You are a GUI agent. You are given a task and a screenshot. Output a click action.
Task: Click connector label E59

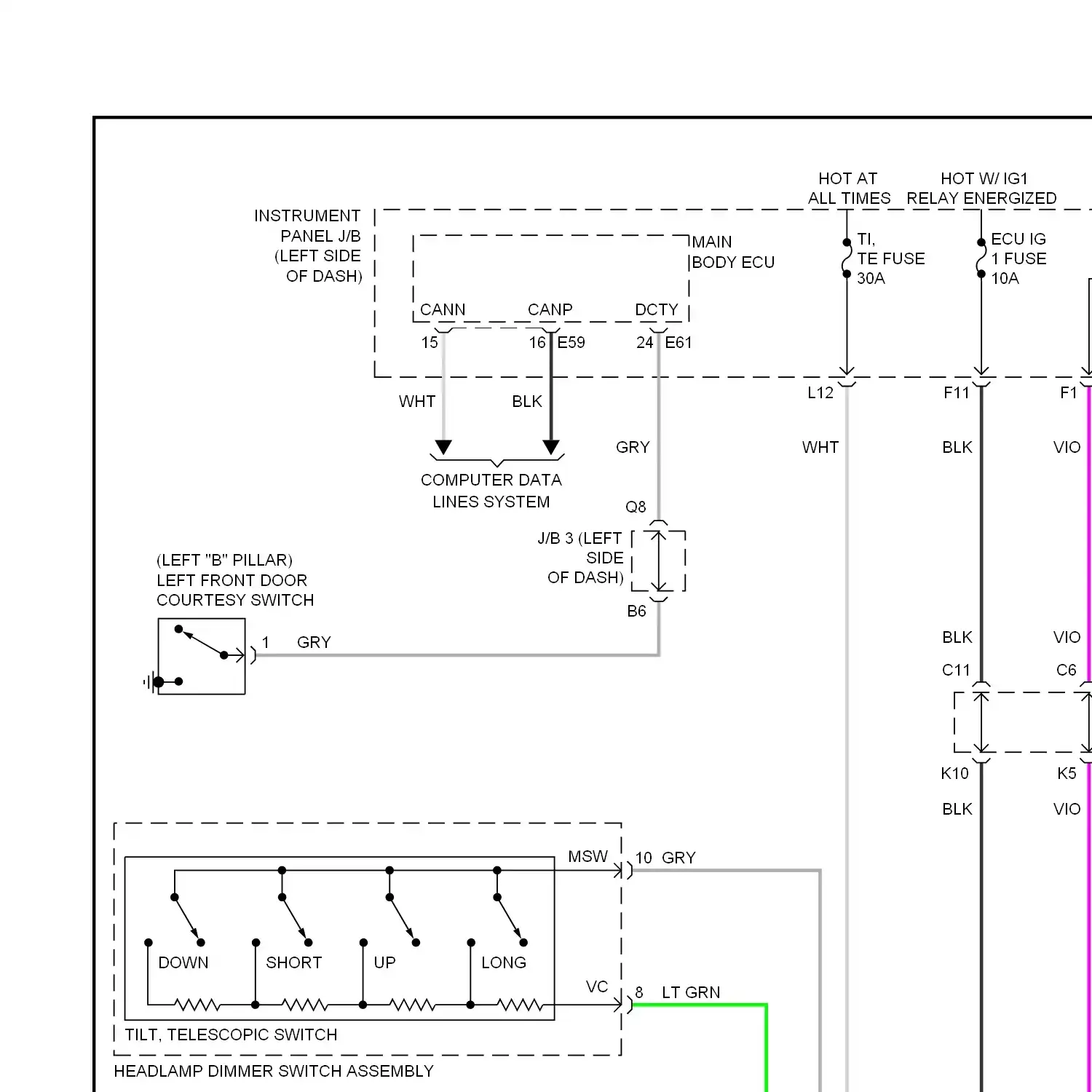(571, 342)
